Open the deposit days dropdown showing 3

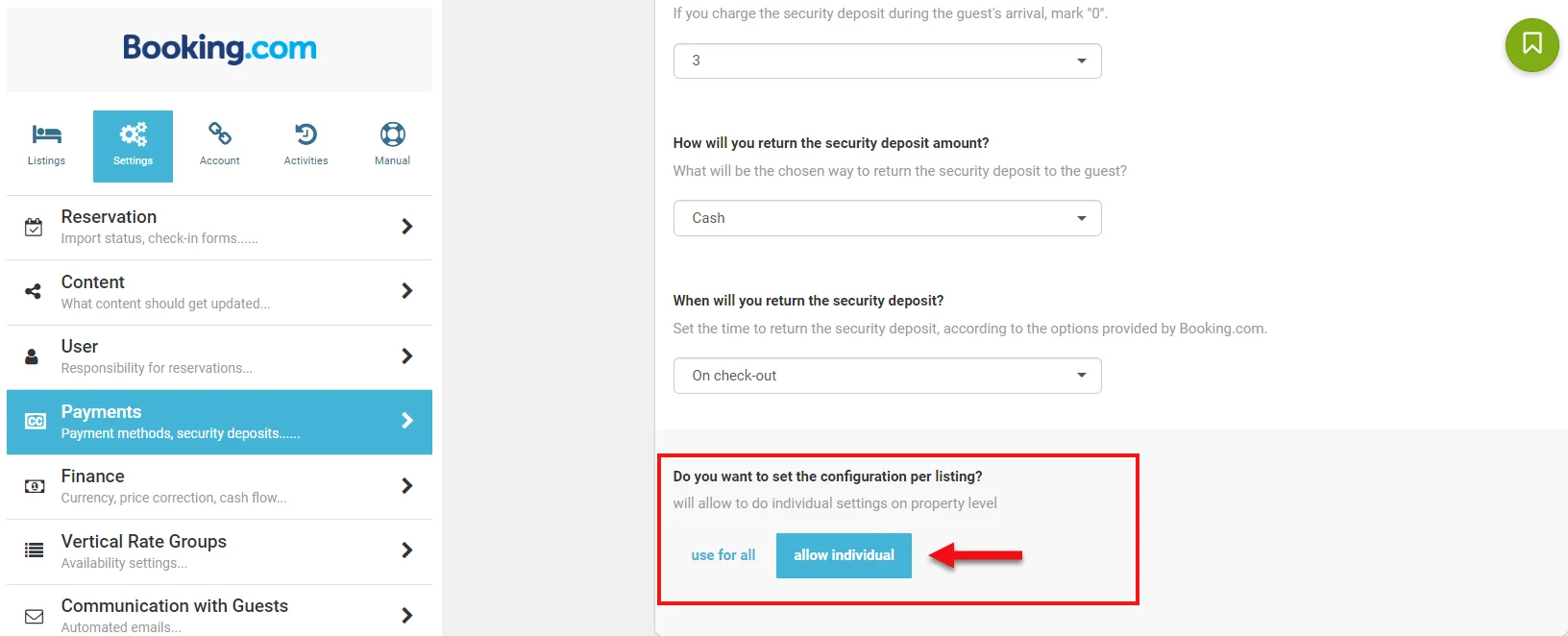pos(887,61)
